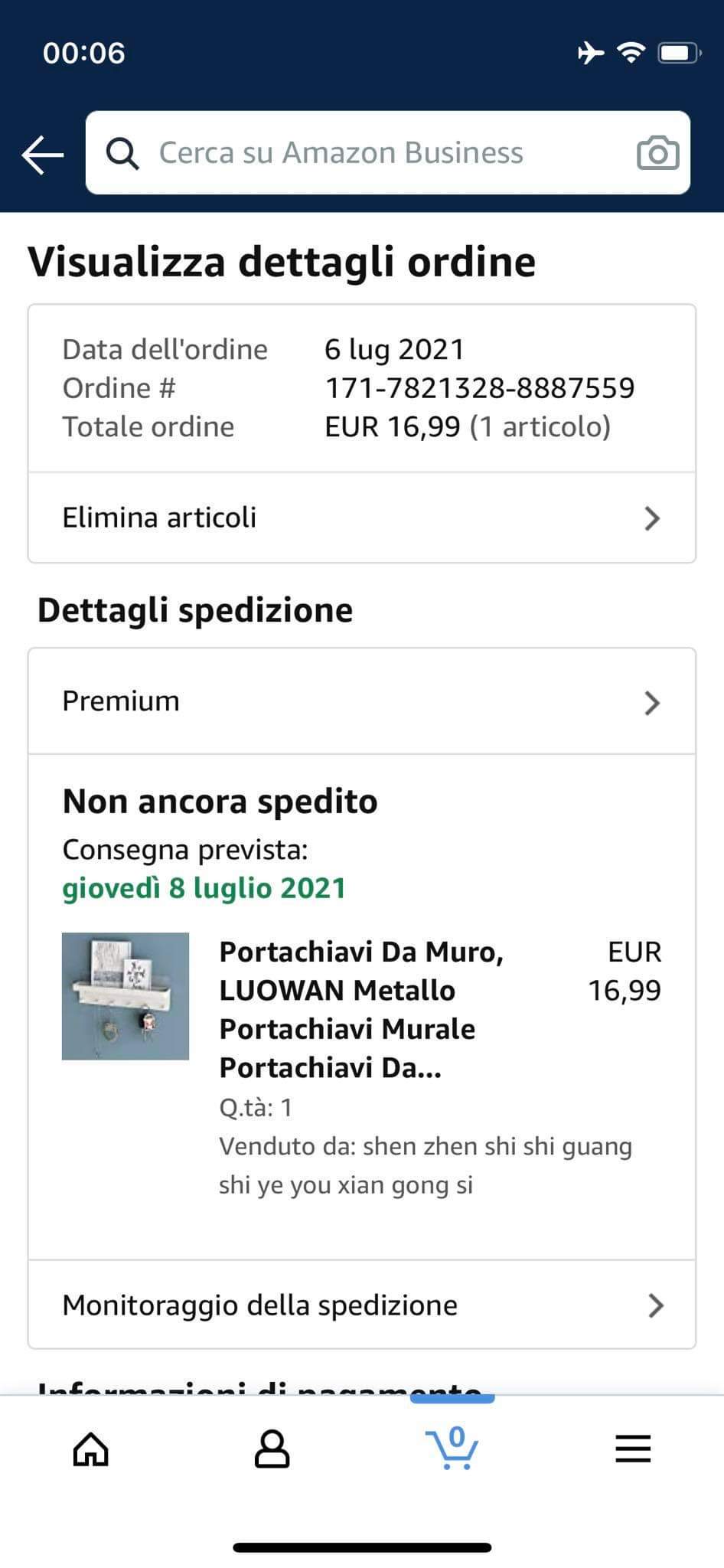Open the hamburger menu icon
724x1568 pixels.
[633, 1449]
